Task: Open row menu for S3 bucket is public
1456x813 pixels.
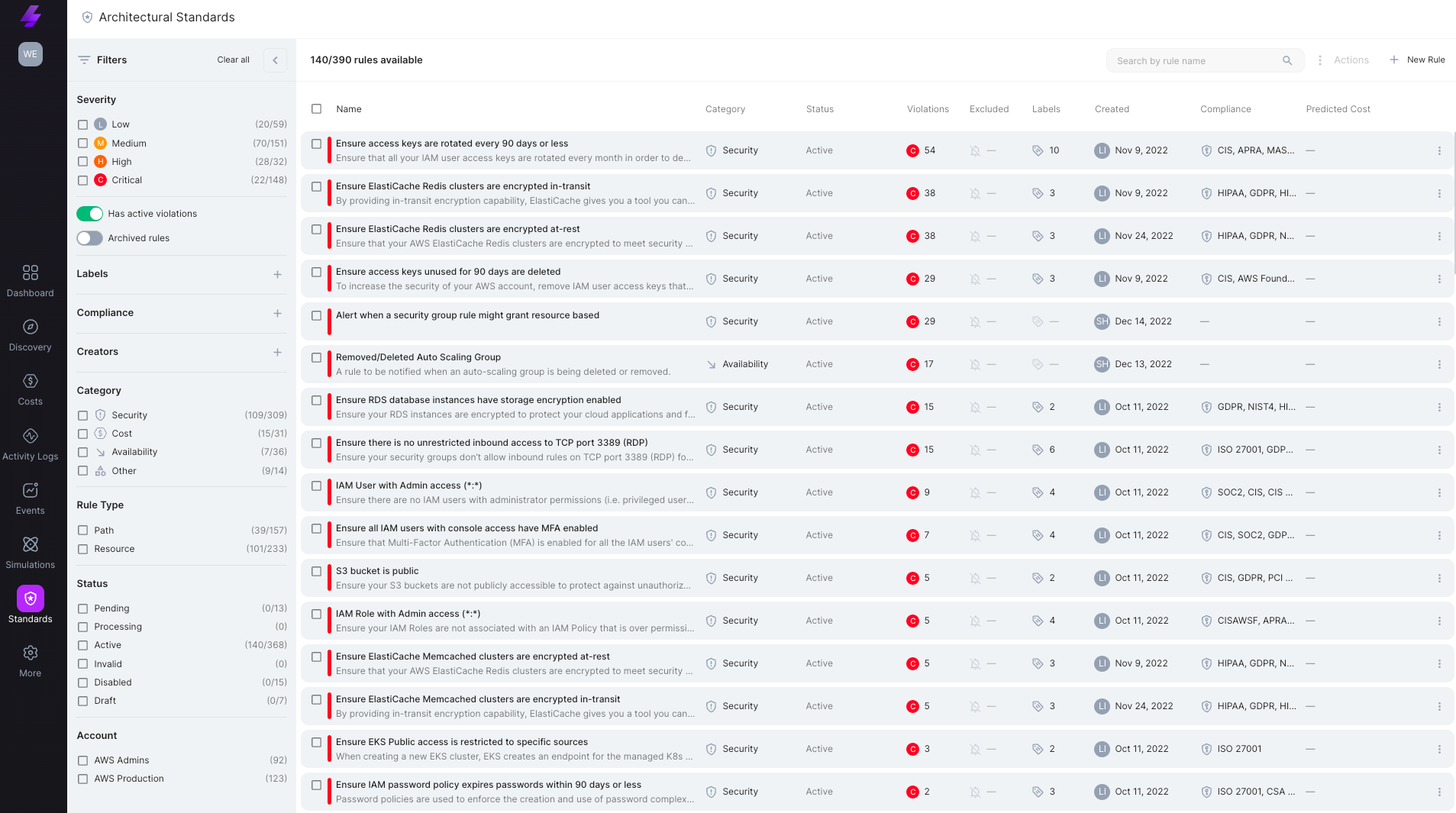Action: click(1439, 579)
